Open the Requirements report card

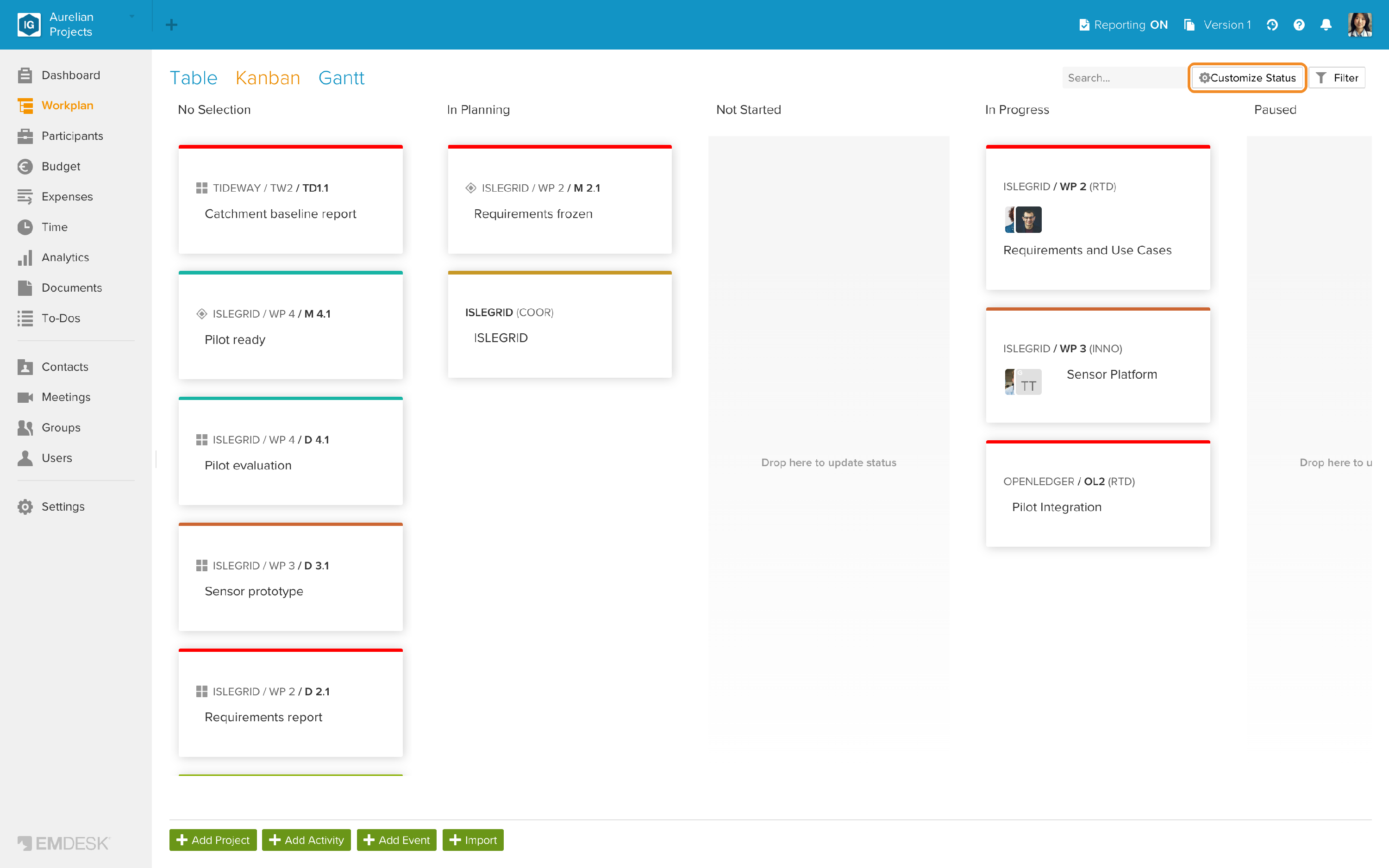click(x=290, y=703)
